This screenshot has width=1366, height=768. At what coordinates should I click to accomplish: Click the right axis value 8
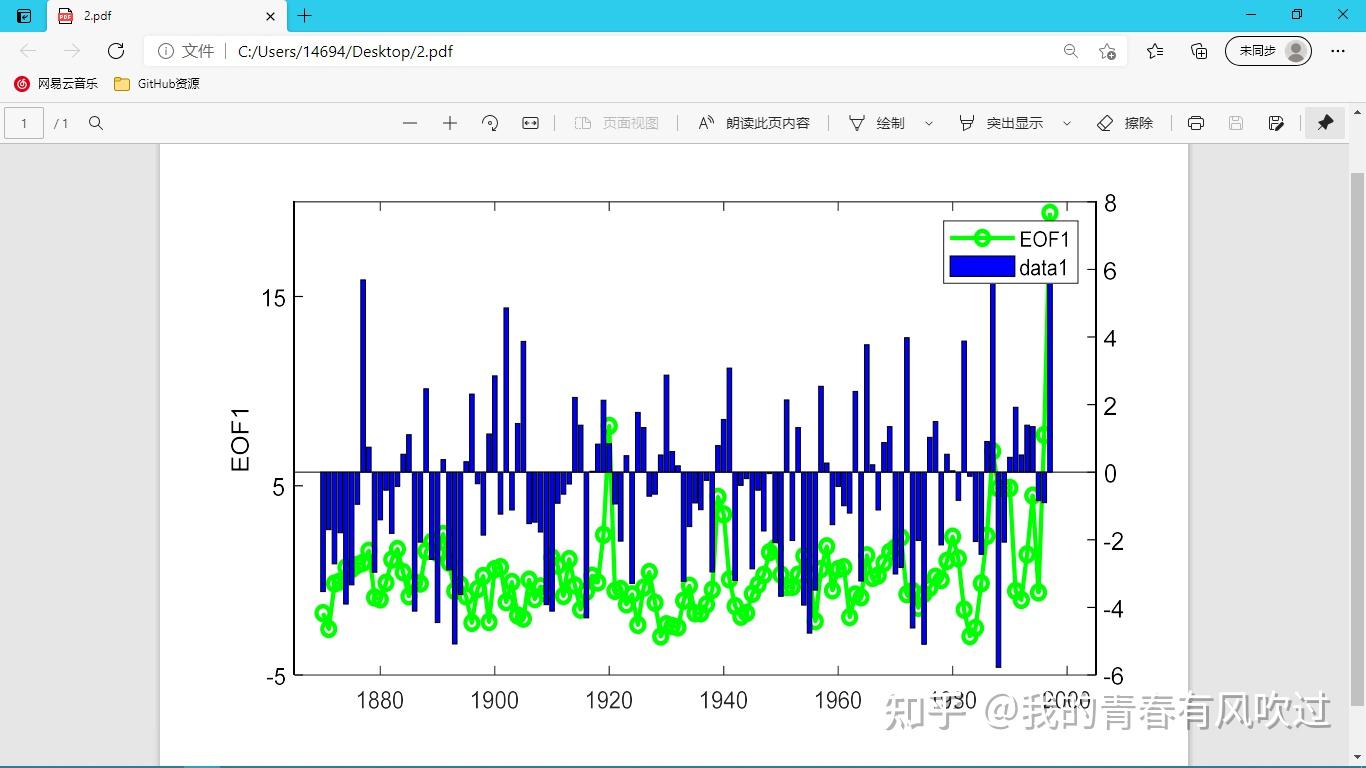coord(1111,203)
